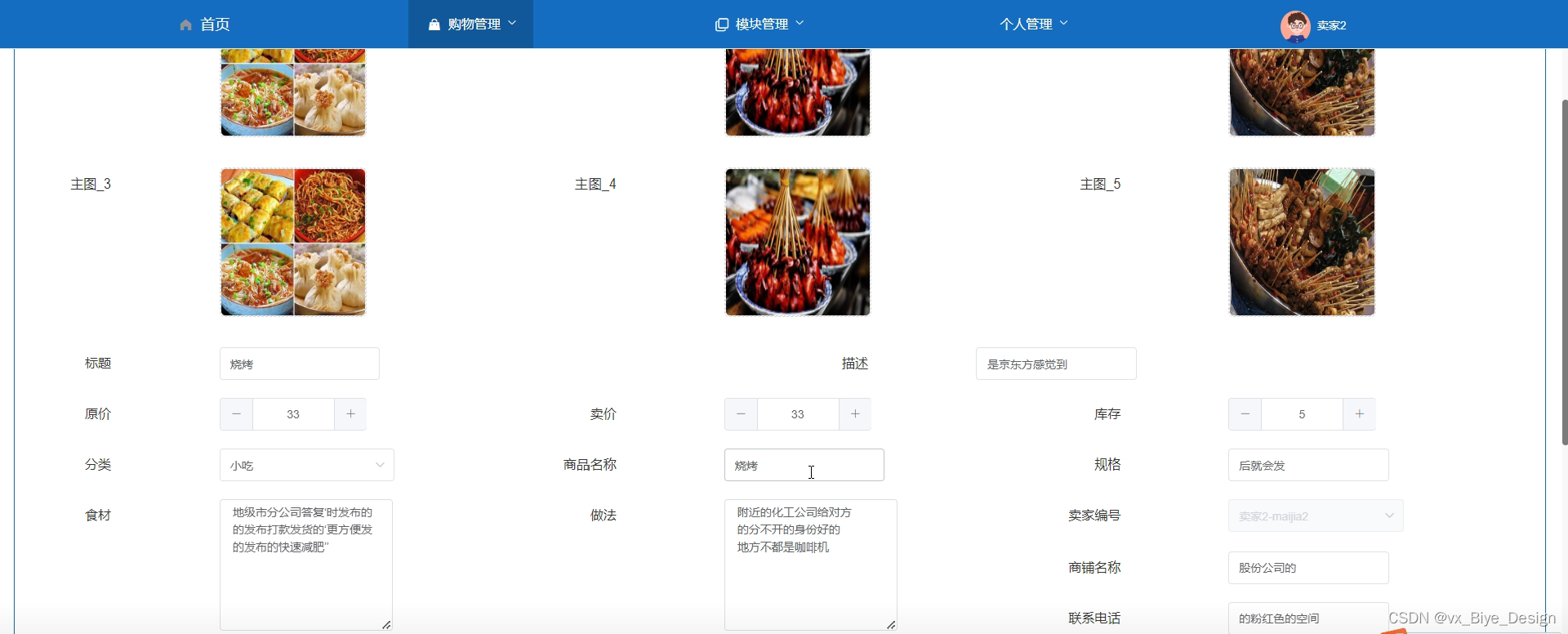This screenshot has width=1568, height=634.
Task: Click the 卖家2 user avatar
Action: tap(1295, 25)
